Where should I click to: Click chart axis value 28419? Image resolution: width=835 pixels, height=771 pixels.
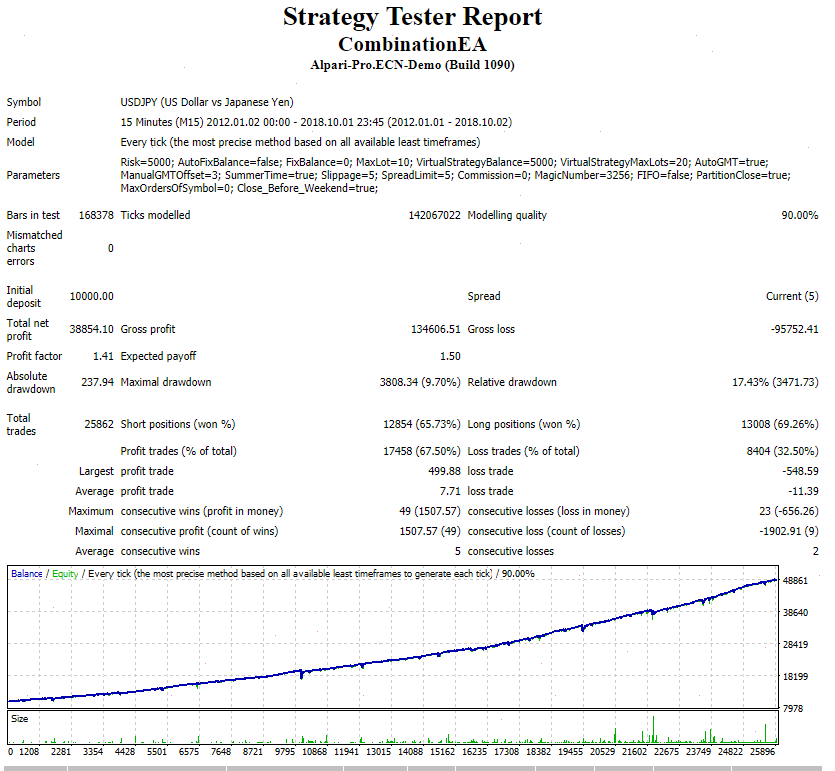pyautogui.click(x=795, y=645)
